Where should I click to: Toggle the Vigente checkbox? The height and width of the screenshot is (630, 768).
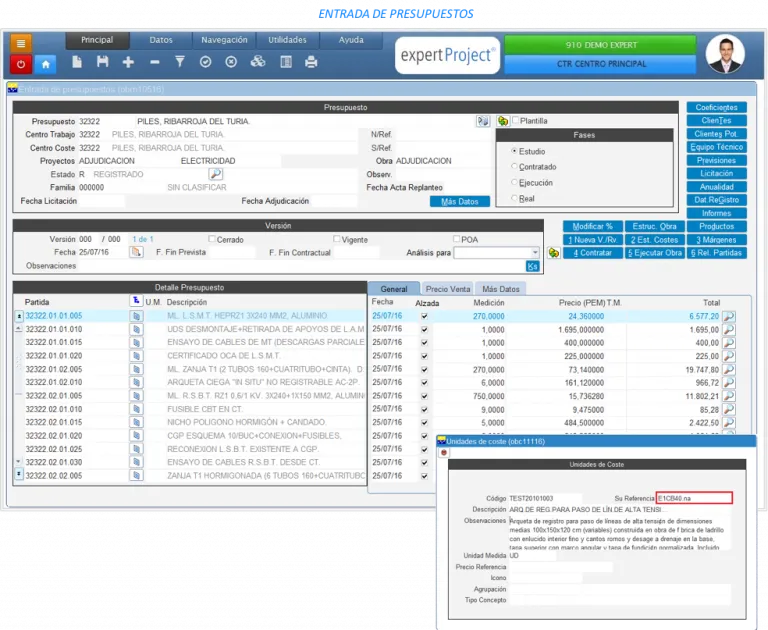(336, 239)
